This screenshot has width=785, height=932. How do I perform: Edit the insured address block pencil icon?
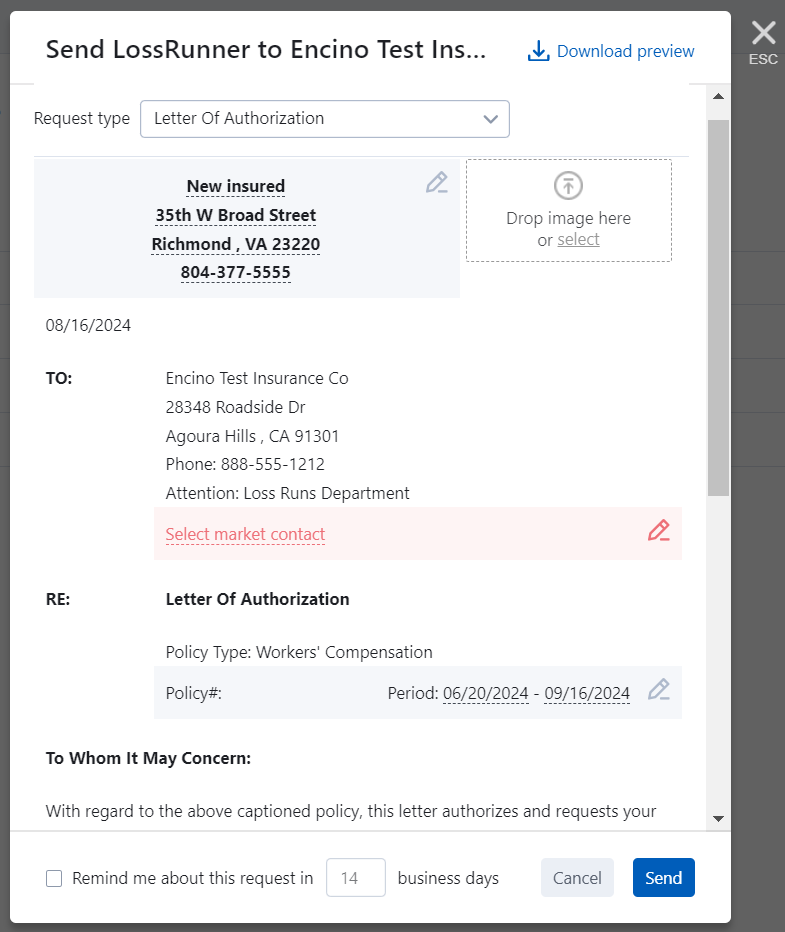pos(436,183)
